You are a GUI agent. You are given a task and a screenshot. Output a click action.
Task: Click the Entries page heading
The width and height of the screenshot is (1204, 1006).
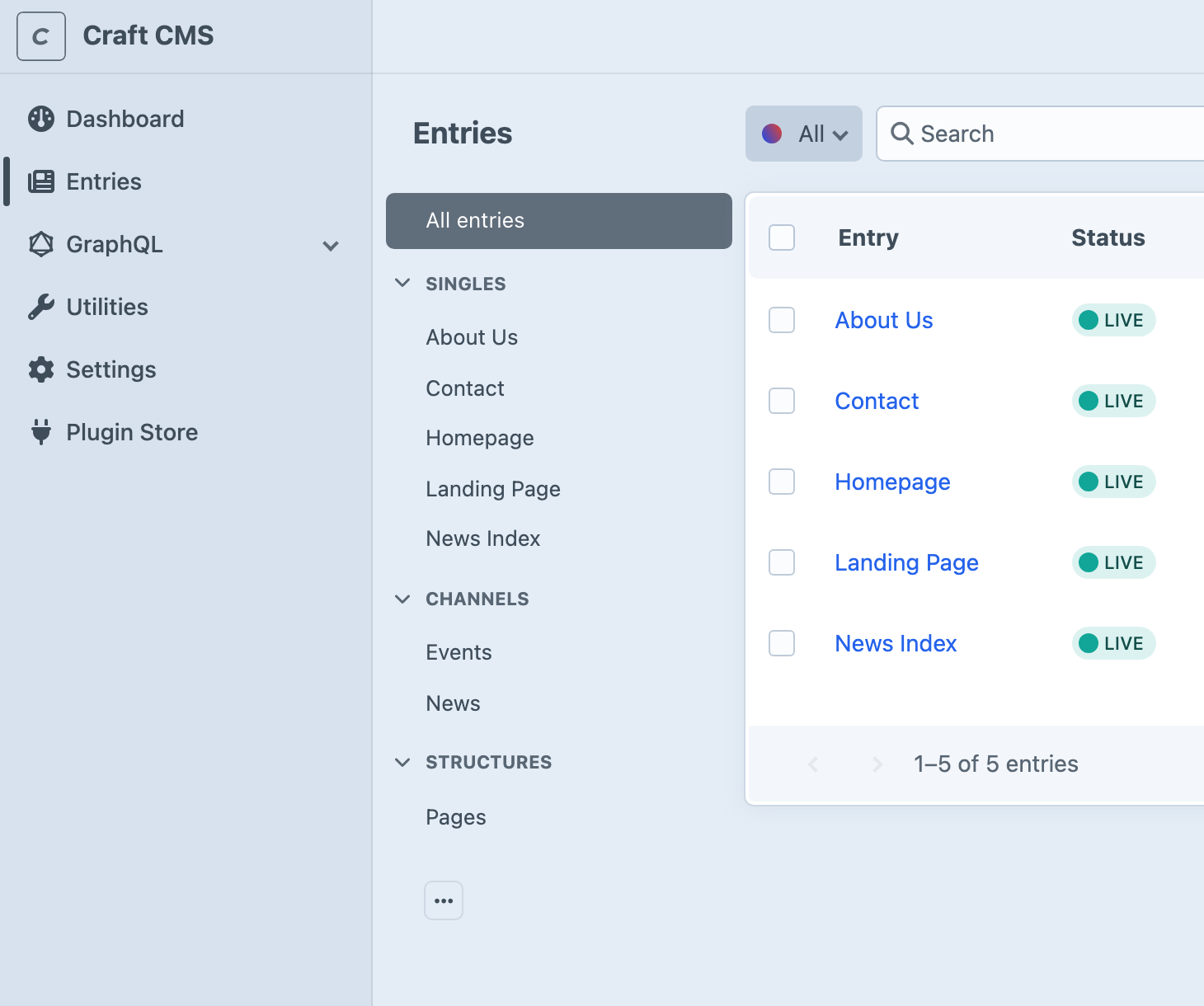click(463, 134)
